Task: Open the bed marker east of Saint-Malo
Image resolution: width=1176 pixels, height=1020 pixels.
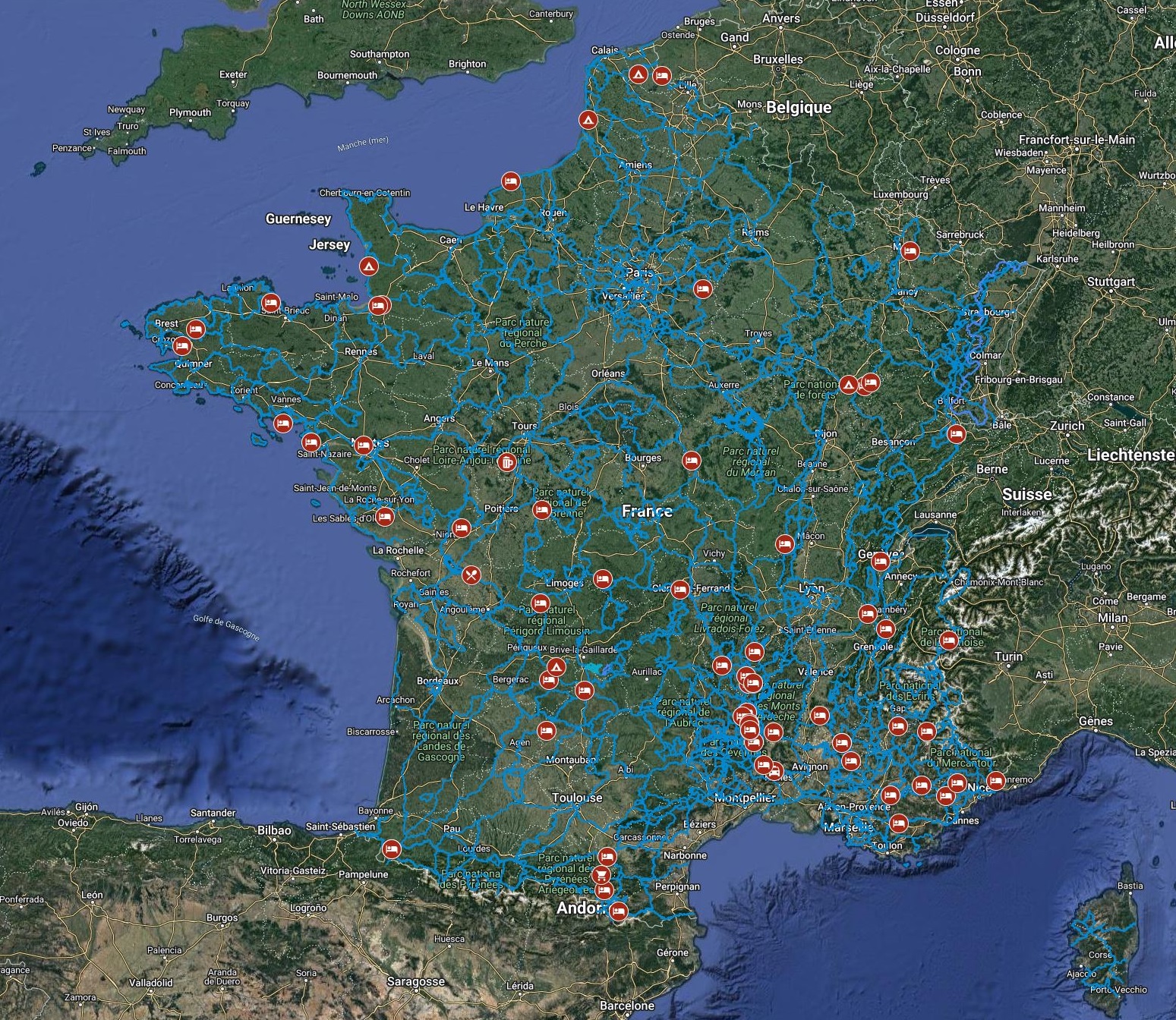Action: coord(378,305)
